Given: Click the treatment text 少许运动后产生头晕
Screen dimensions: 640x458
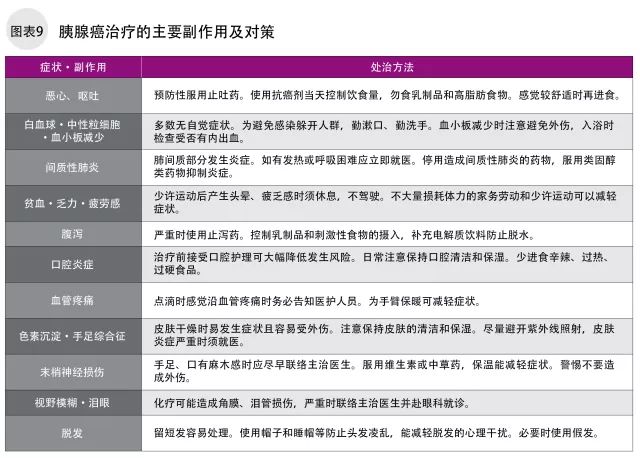Looking at the screenshot, I should click(x=202, y=196).
